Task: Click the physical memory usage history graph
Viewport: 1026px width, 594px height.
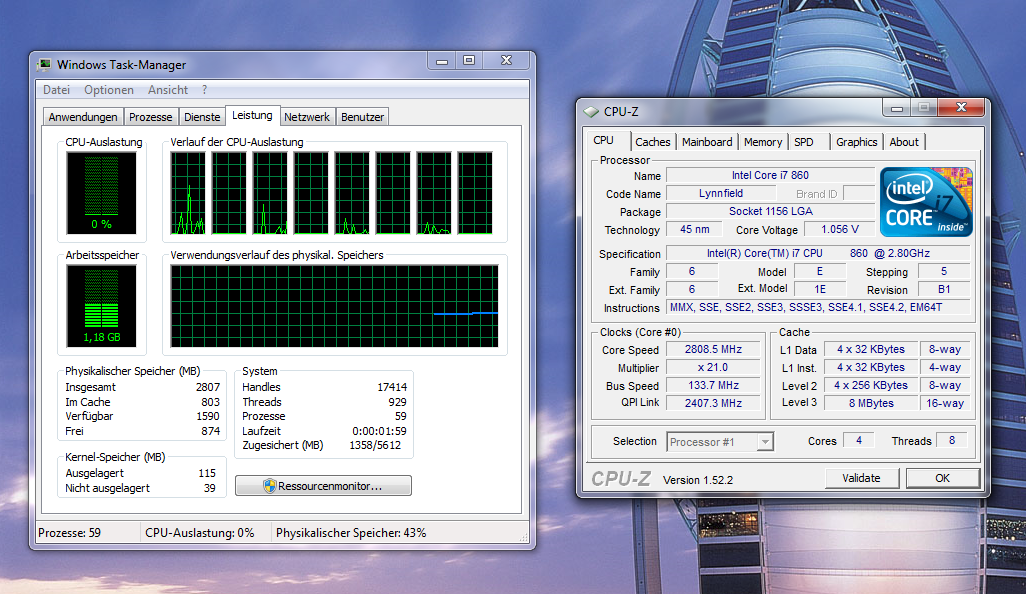Action: point(334,306)
